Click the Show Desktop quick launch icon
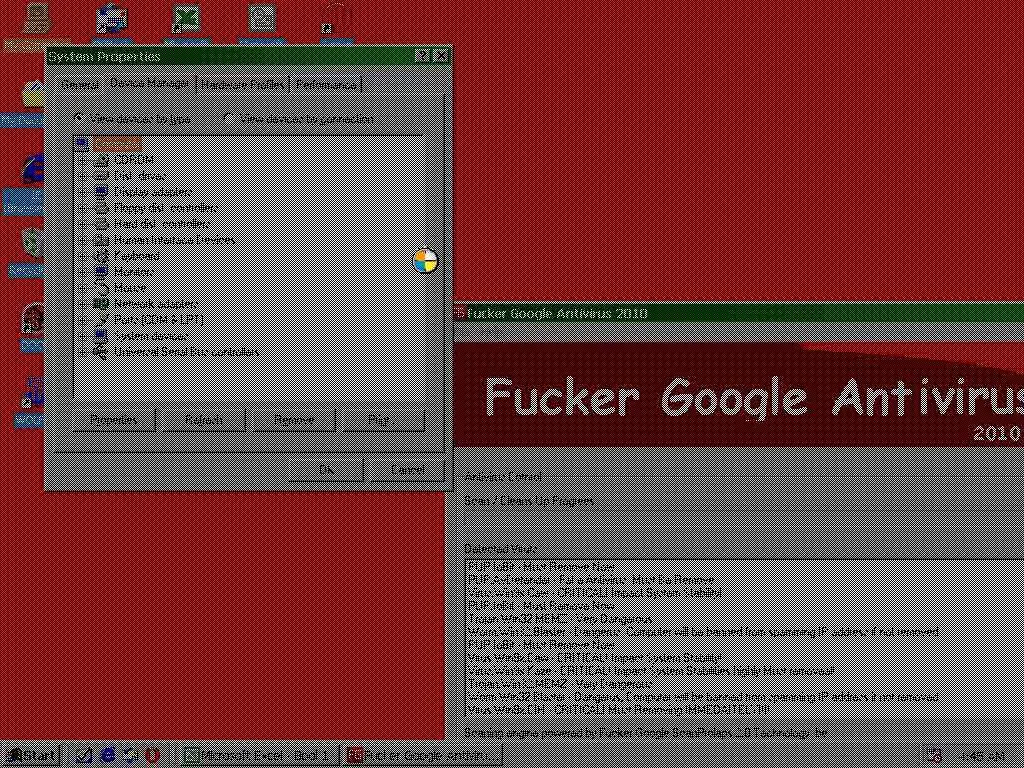 84,756
